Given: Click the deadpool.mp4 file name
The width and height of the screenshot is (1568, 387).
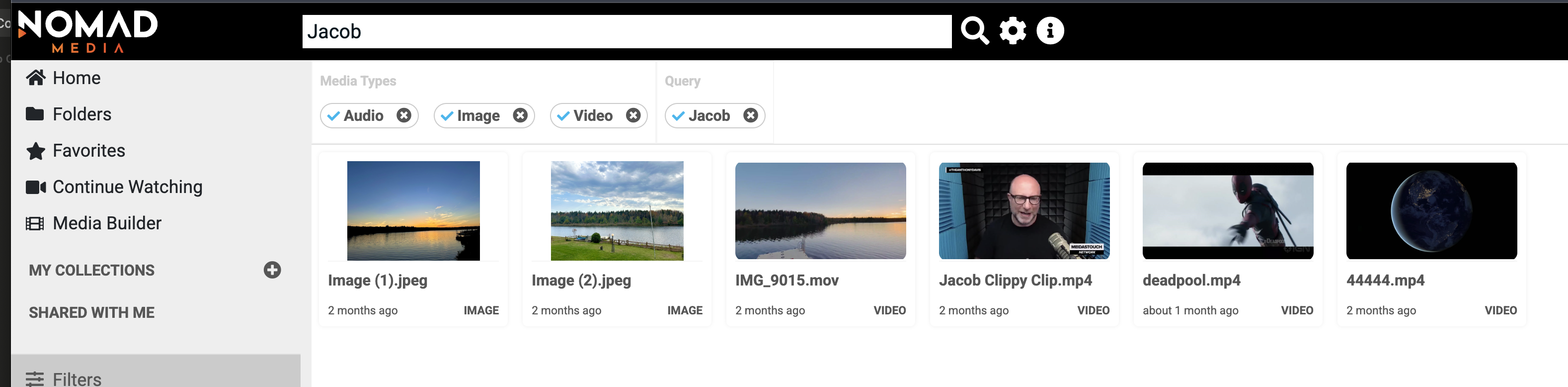Looking at the screenshot, I should [x=1191, y=281].
